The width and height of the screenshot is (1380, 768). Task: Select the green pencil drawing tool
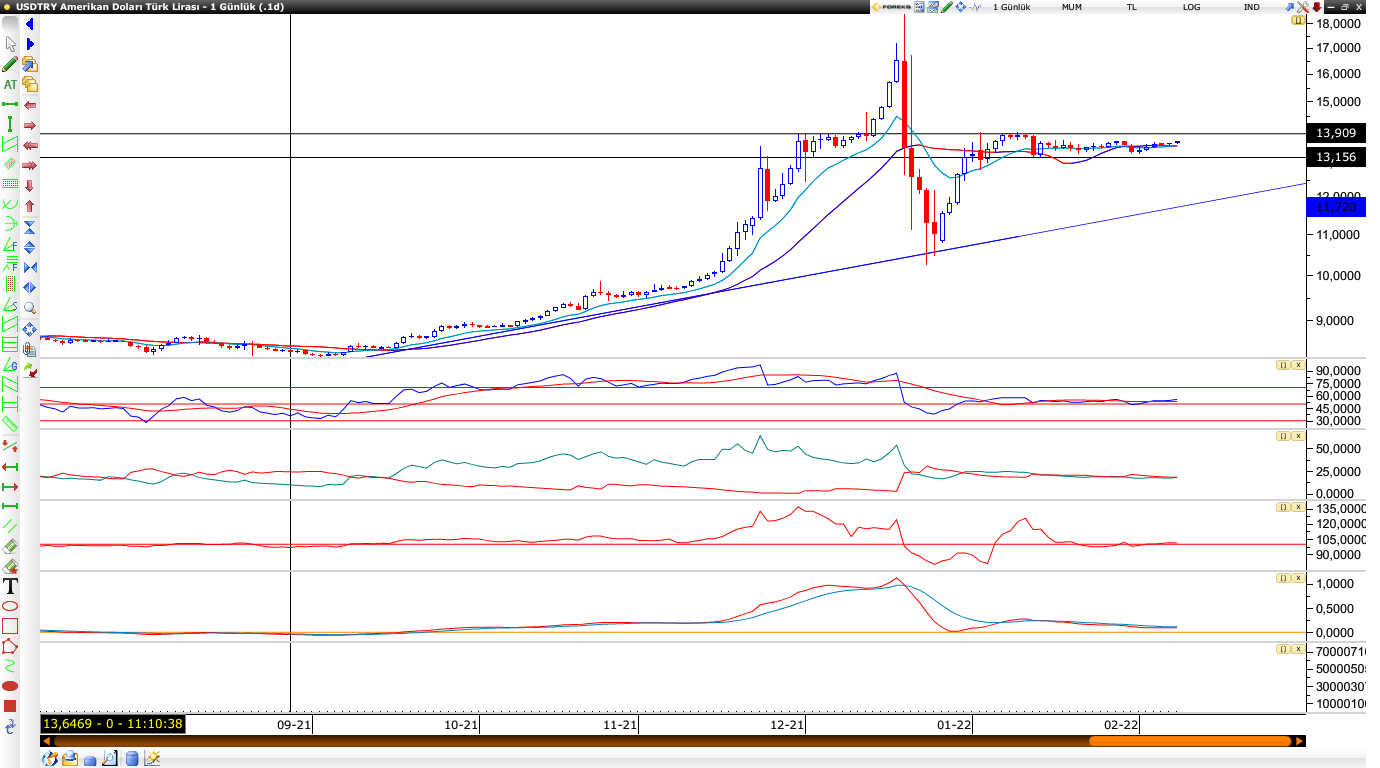[10, 64]
